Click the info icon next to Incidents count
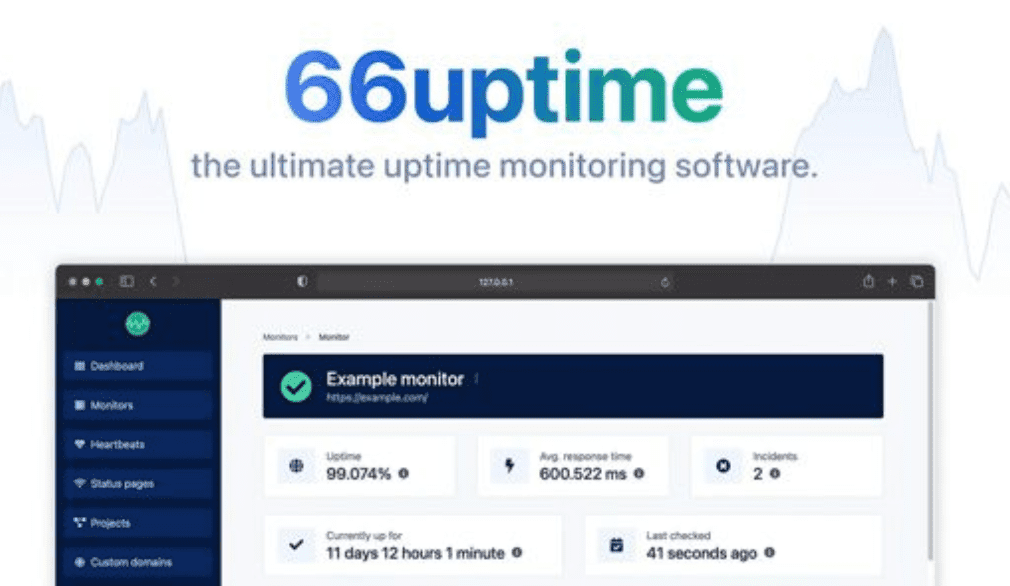1010x586 pixels. [775, 474]
